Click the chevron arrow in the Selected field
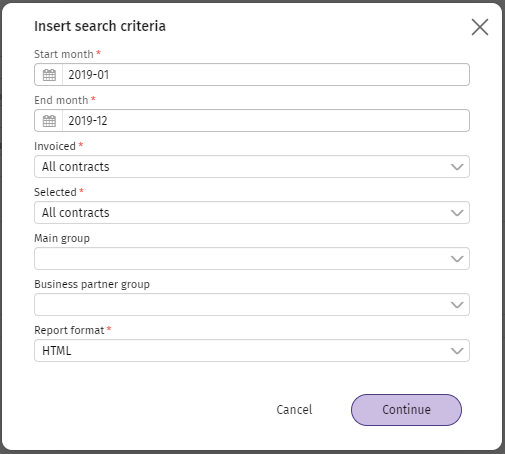Viewport: 505px width, 454px height. (457, 213)
